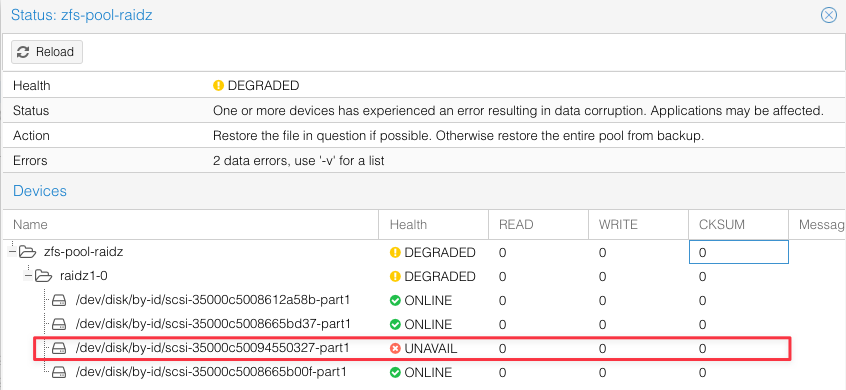Collapse the raidz1-0 tree node

click(x=28, y=276)
